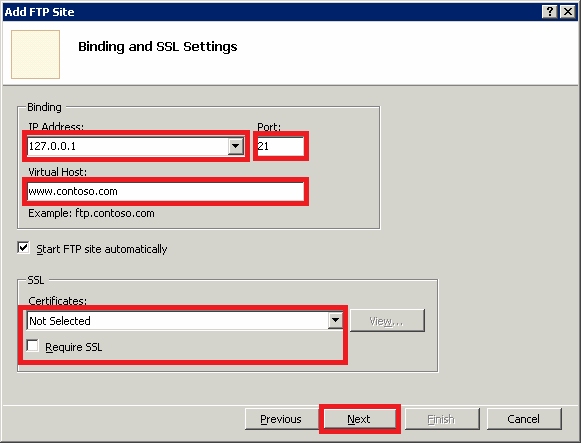Click the Virtual Host www.contoso.com field
The width and height of the screenshot is (581, 443).
tap(166, 191)
